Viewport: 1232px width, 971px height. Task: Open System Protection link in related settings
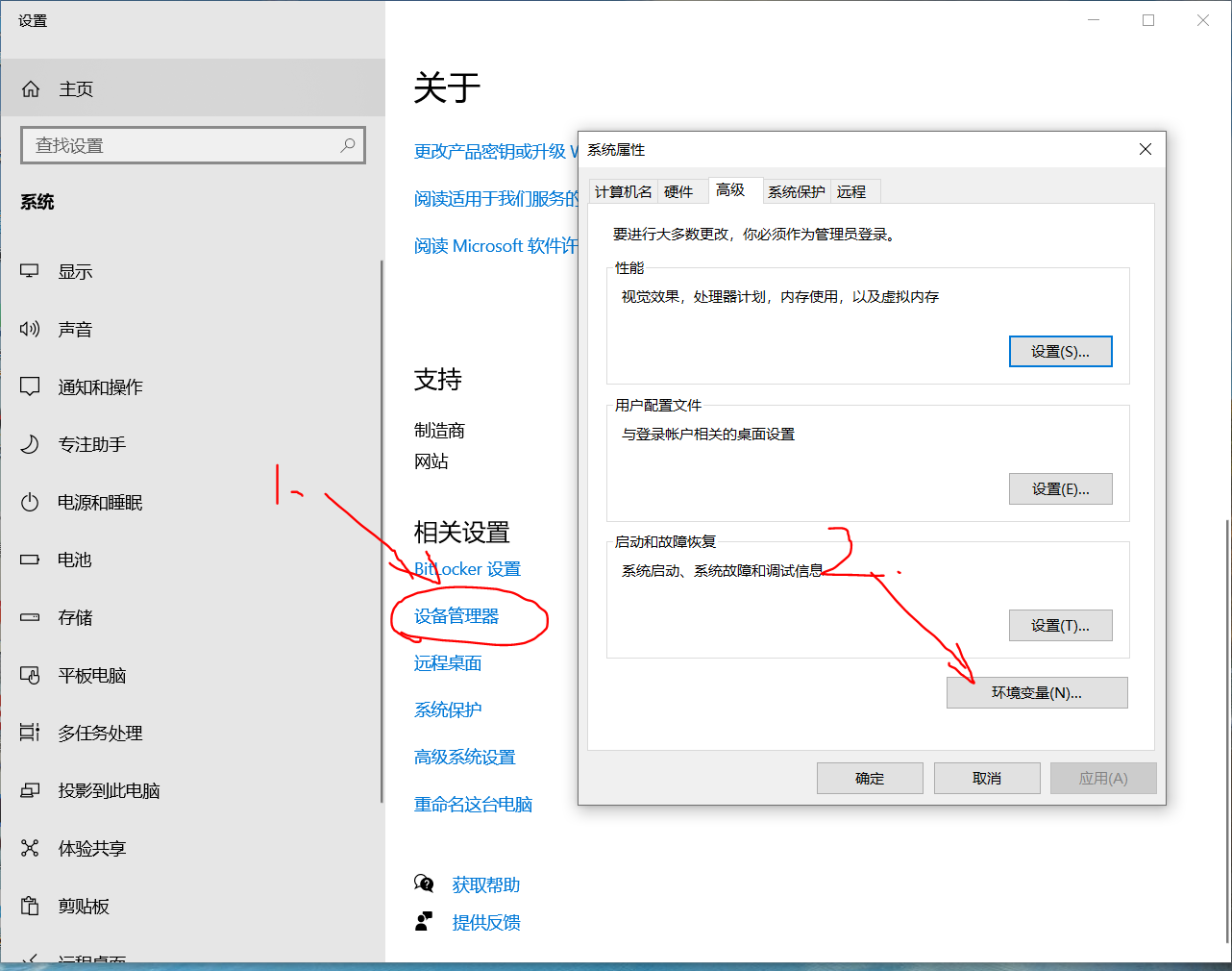pos(448,710)
